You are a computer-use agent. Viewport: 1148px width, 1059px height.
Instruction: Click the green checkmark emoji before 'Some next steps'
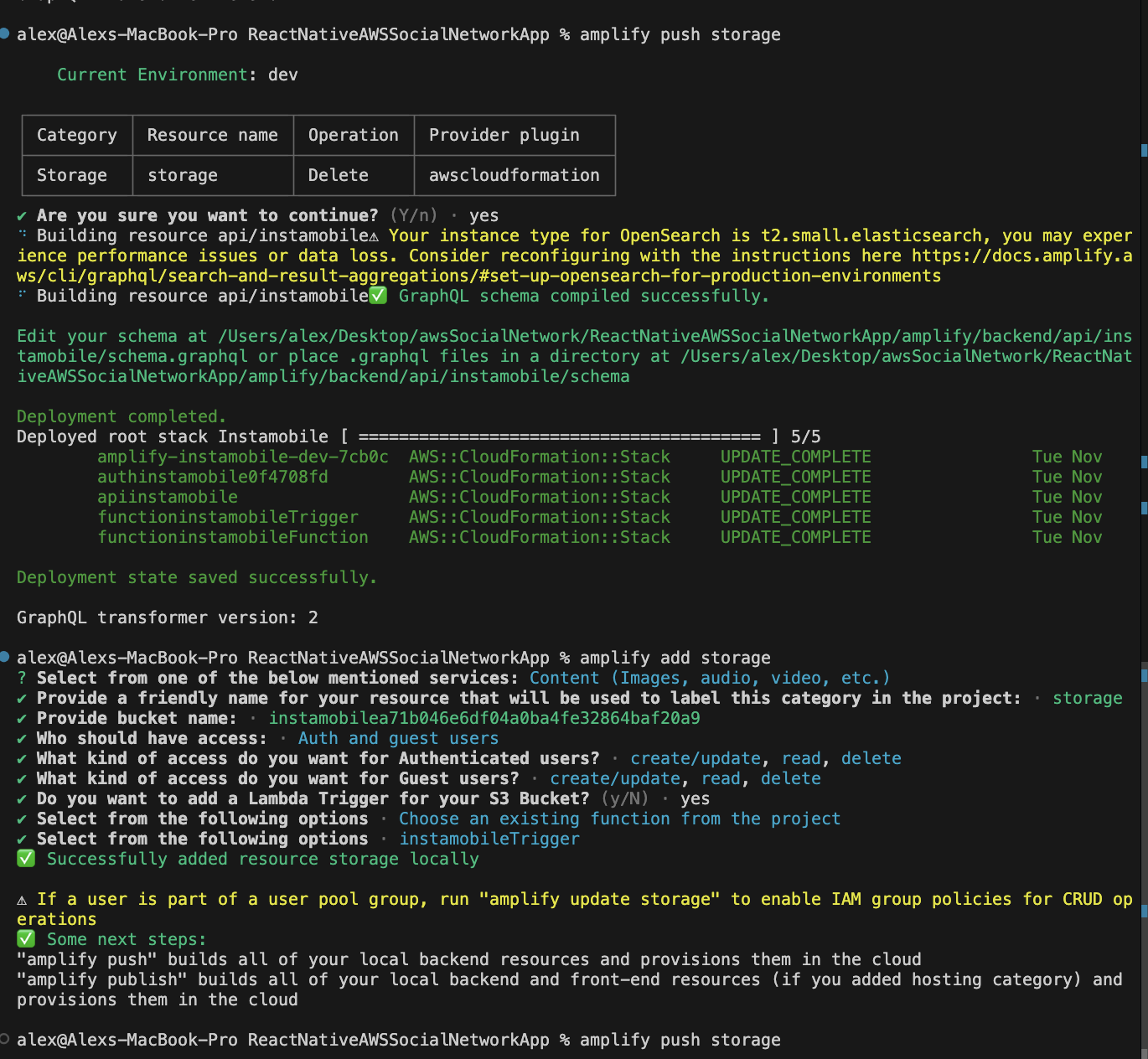coord(26,939)
